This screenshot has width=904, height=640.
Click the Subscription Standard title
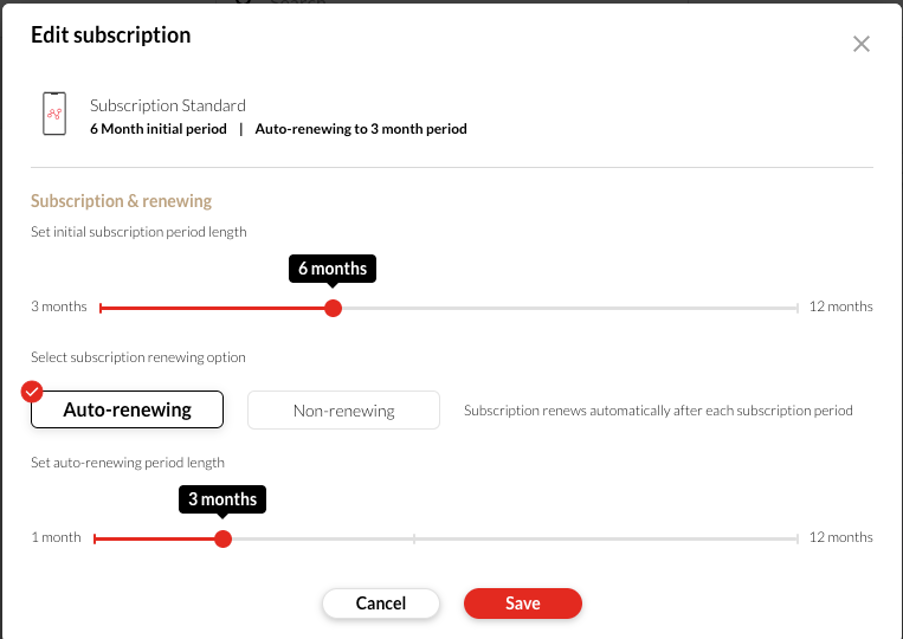(x=168, y=106)
